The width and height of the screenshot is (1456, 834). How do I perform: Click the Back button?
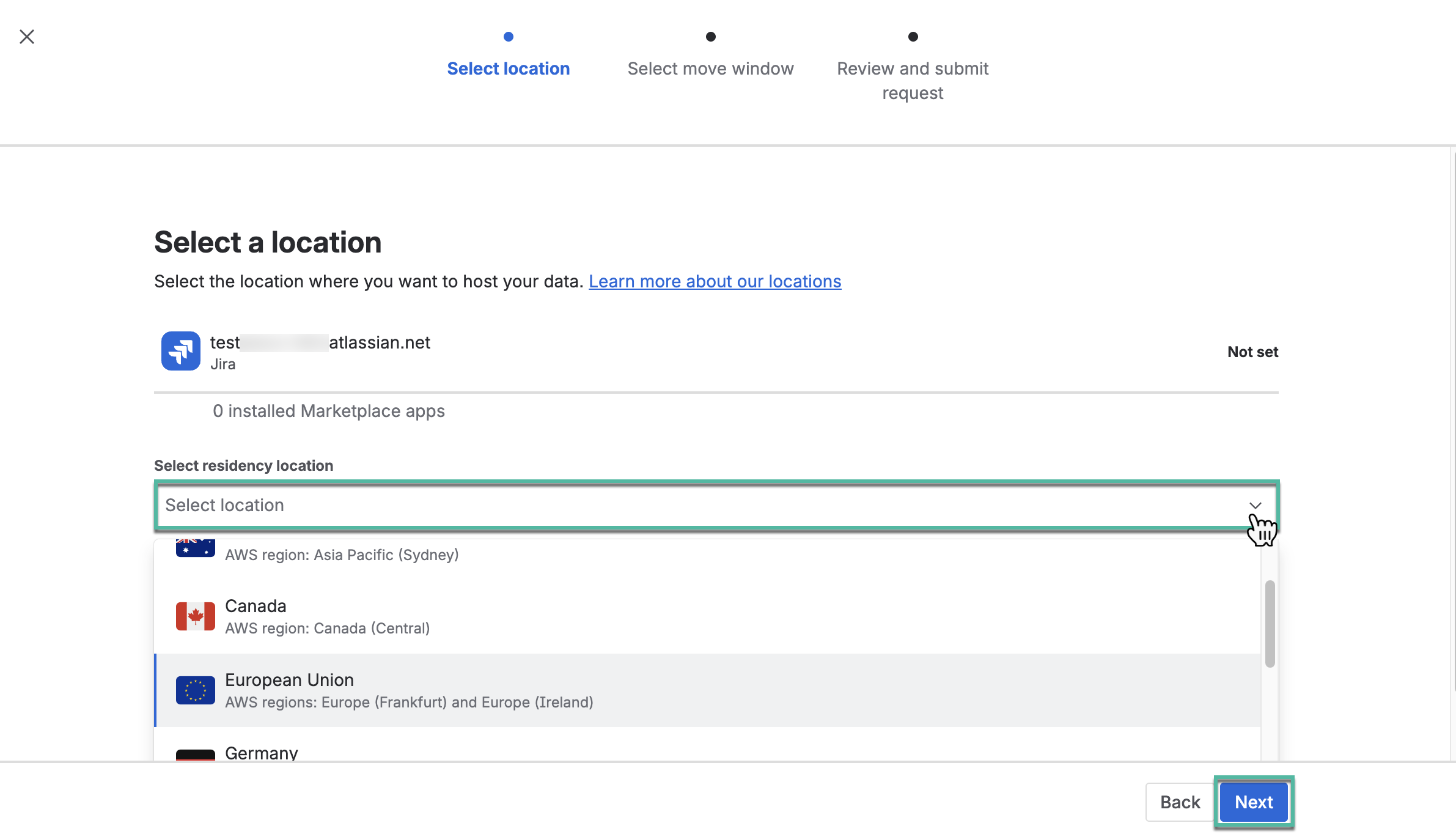[1180, 802]
